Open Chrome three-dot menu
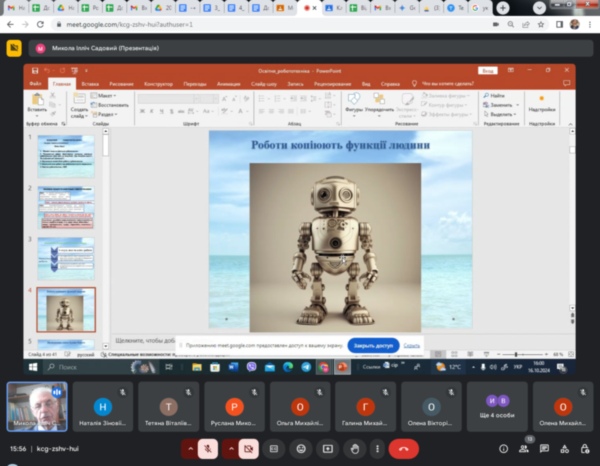Screen dimensions: 600x466 (x=590, y=22)
